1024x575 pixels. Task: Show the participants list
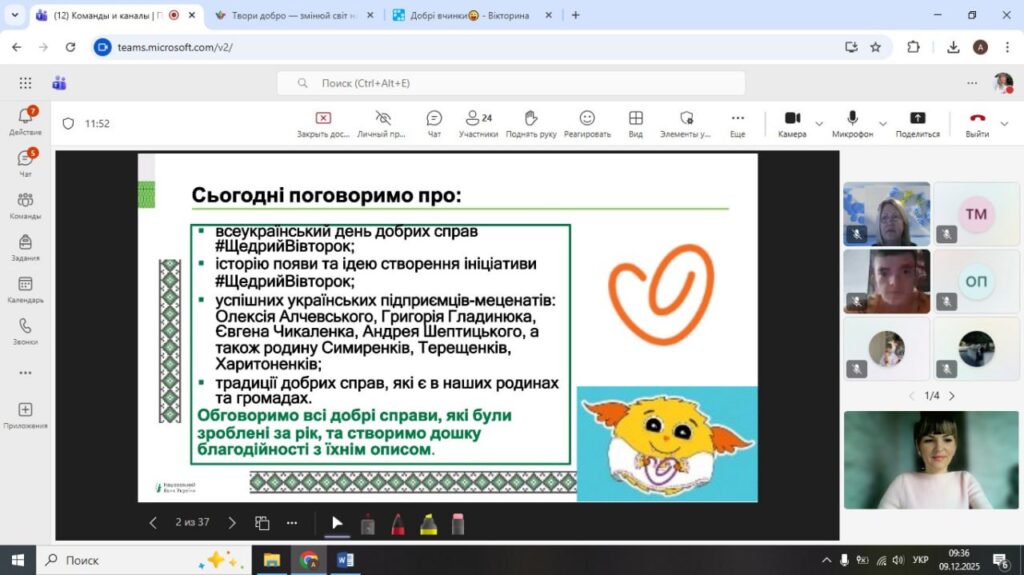click(x=478, y=123)
